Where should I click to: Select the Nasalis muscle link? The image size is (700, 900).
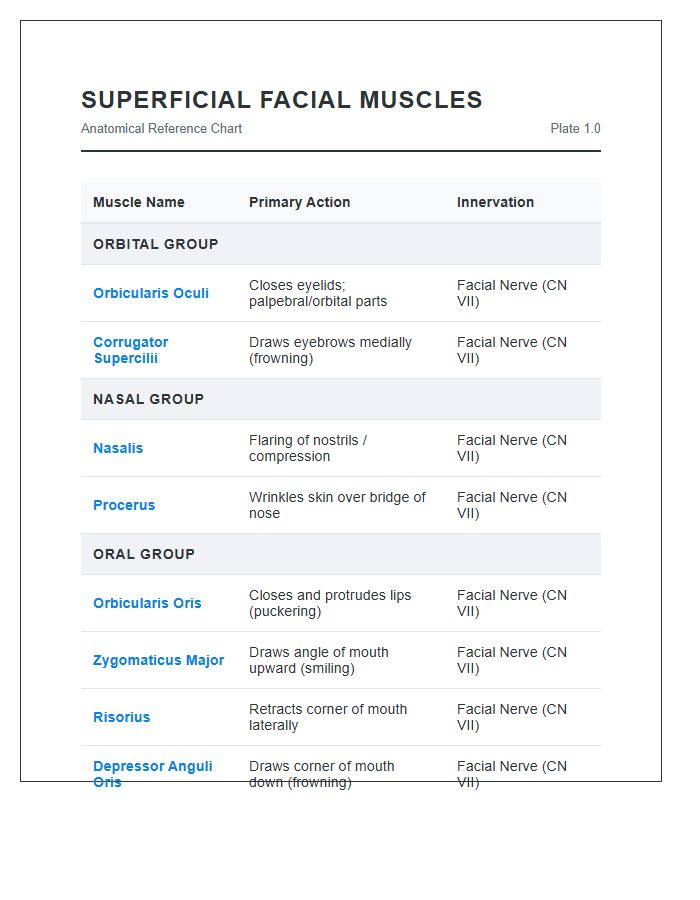tap(118, 448)
